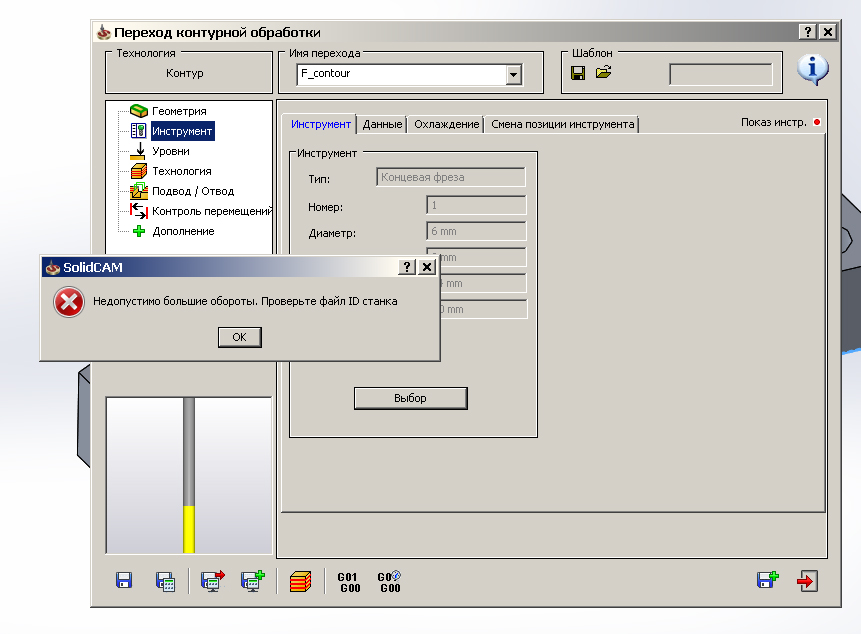Open Контроль перемещений settings
The image size is (861, 634).
pyautogui.click(x=211, y=211)
